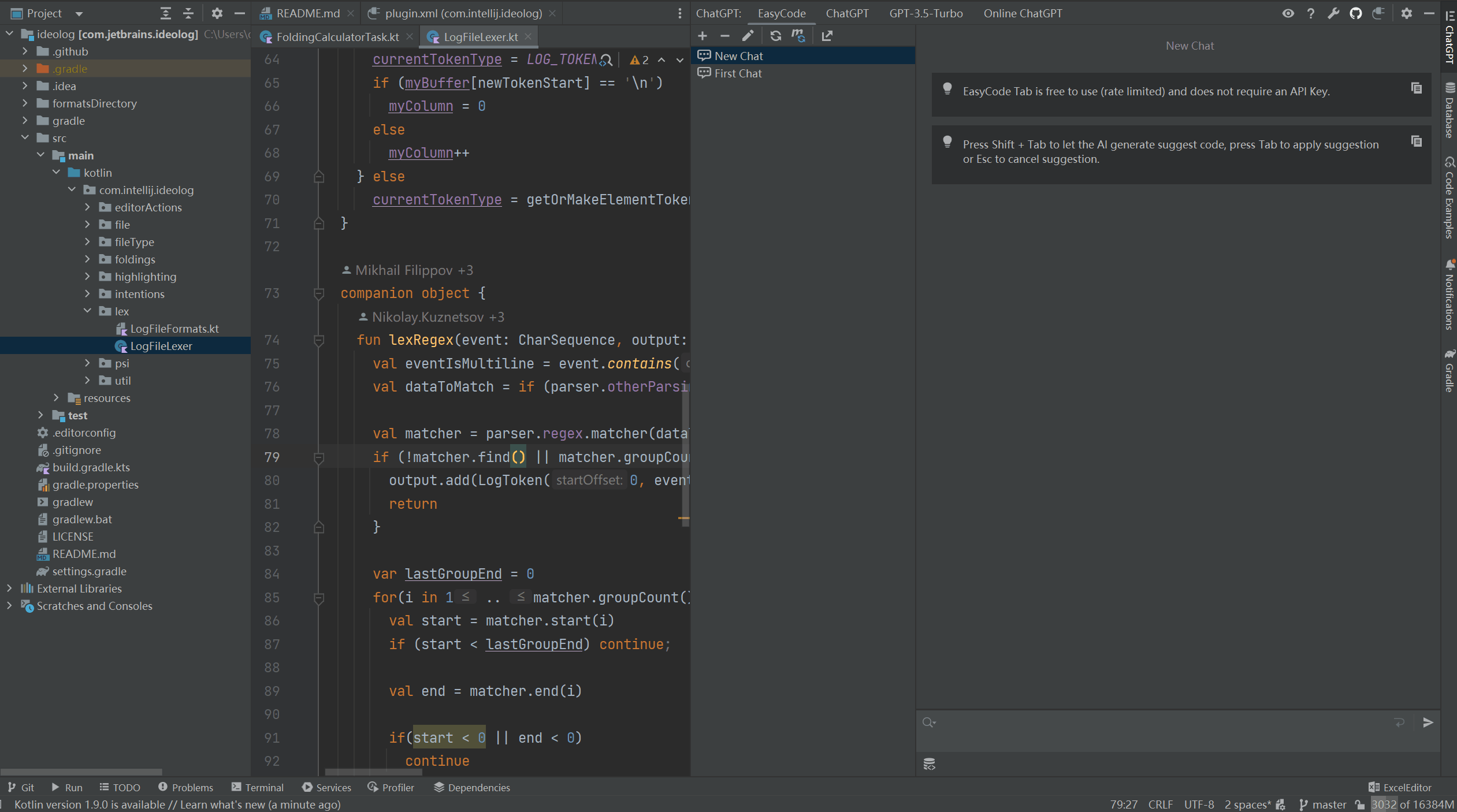Collapse all nodes in the Project tree
The width and height of the screenshot is (1457, 812).
pyautogui.click(x=188, y=13)
